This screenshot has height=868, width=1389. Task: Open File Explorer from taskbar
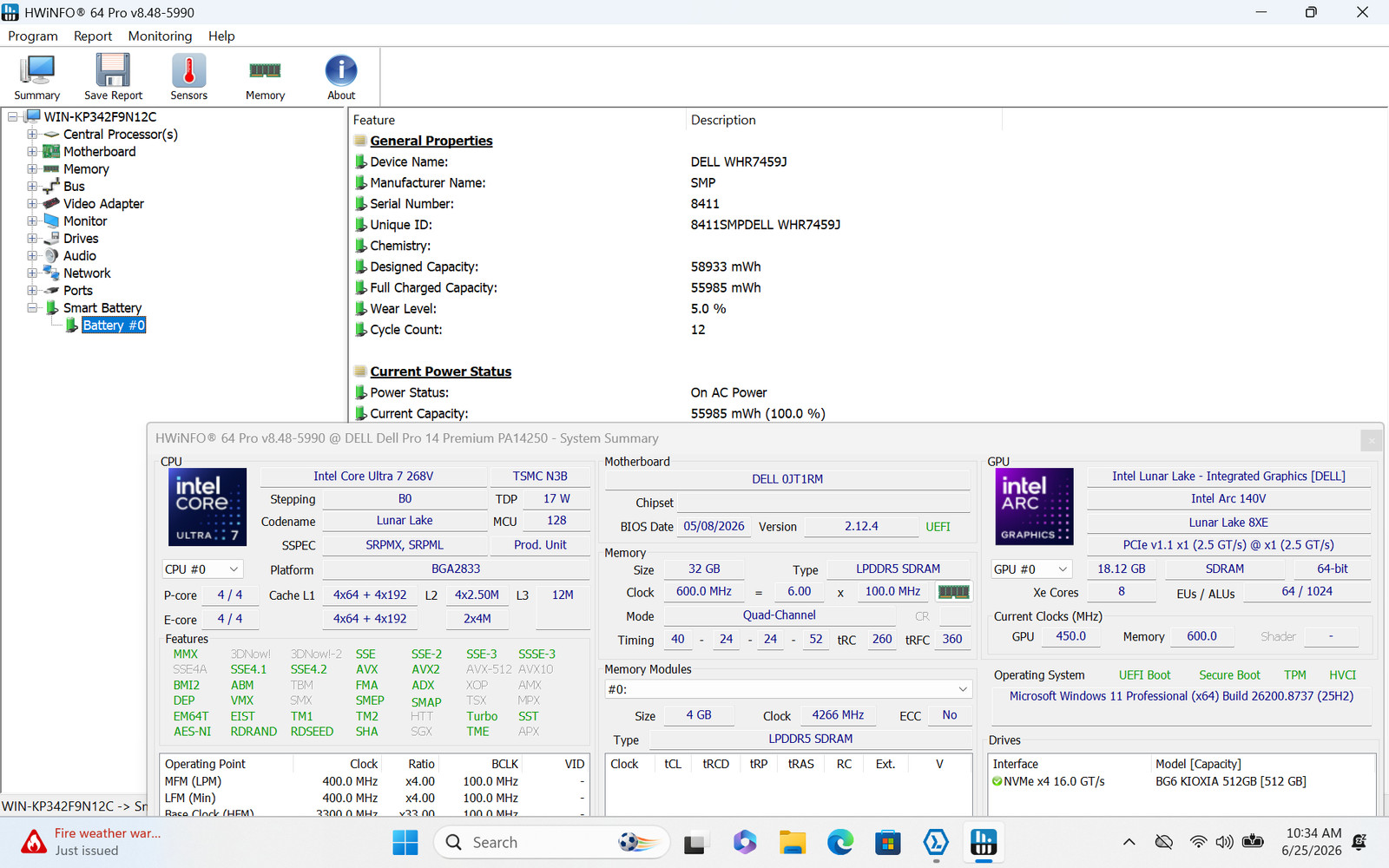792,842
